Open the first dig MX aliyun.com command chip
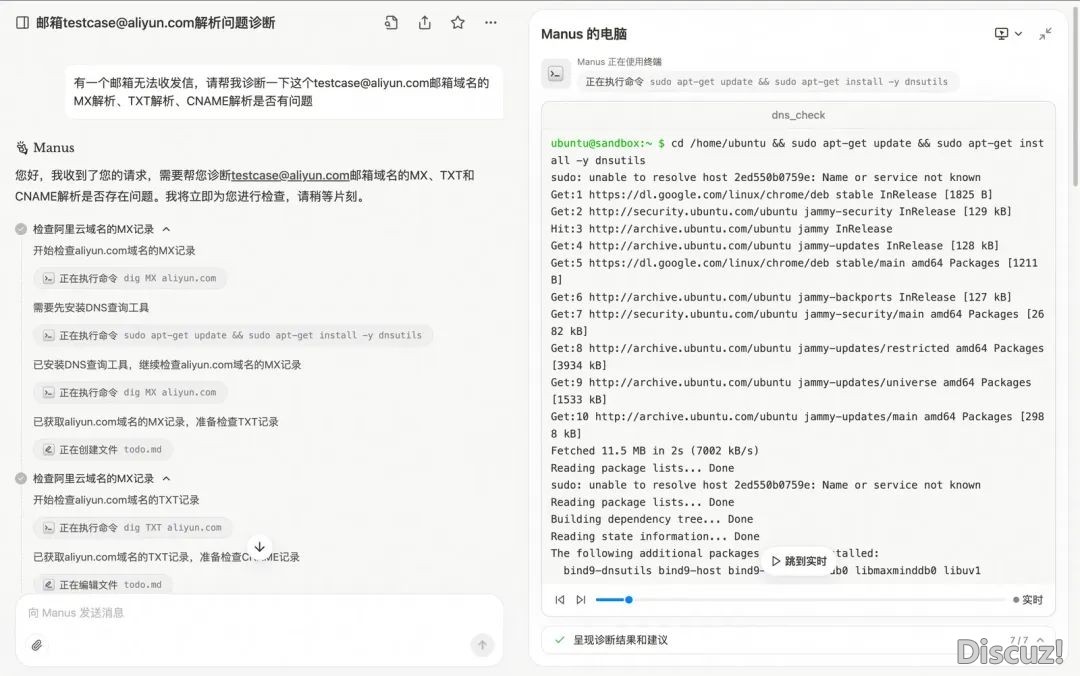This screenshot has width=1080, height=676. pos(130,278)
